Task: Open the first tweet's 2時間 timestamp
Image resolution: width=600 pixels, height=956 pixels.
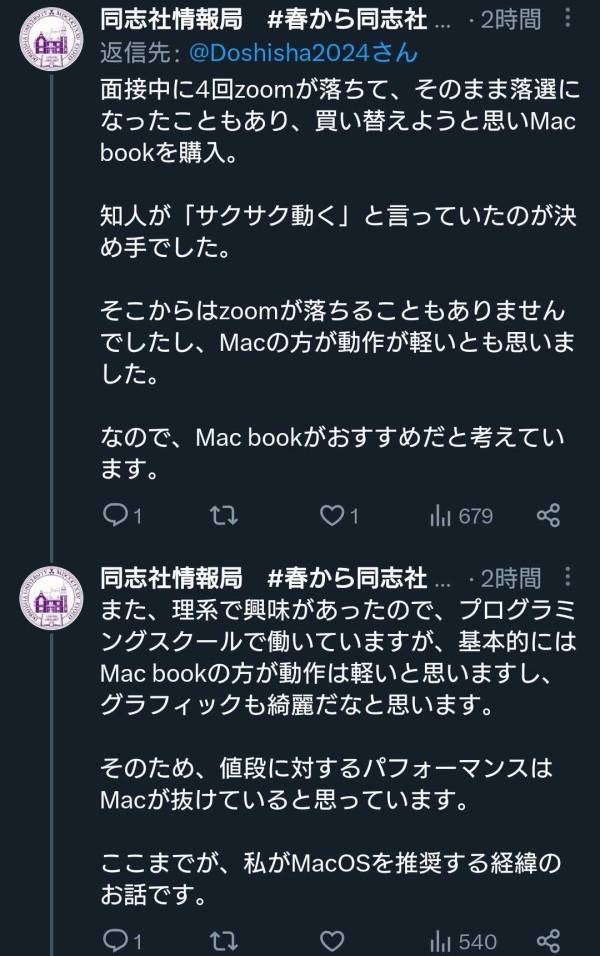Action: click(x=510, y=19)
